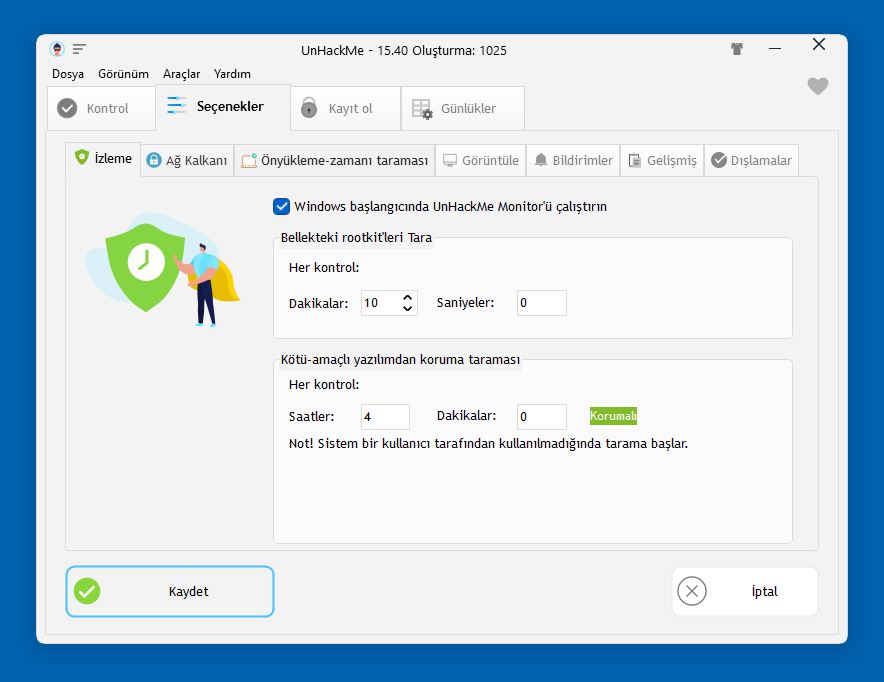This screenshot has height=682, width=884.
Task: Select the Seçenekler tab
Action: tap(223, 107)
